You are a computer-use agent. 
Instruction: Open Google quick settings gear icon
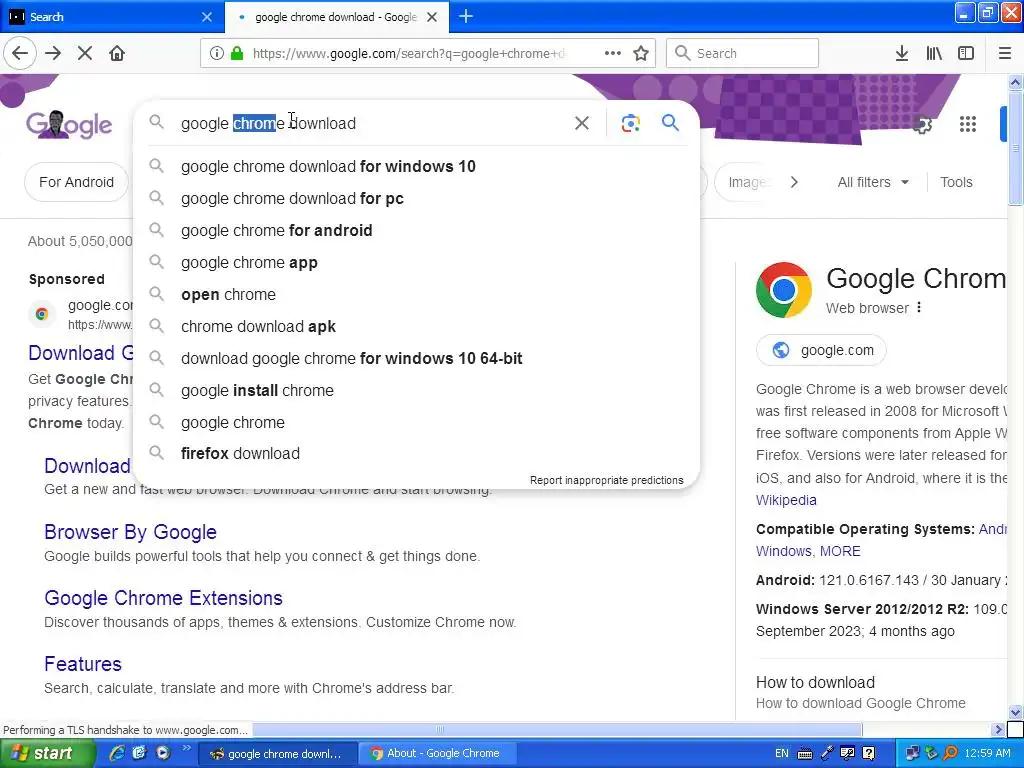tap(922, 124)
